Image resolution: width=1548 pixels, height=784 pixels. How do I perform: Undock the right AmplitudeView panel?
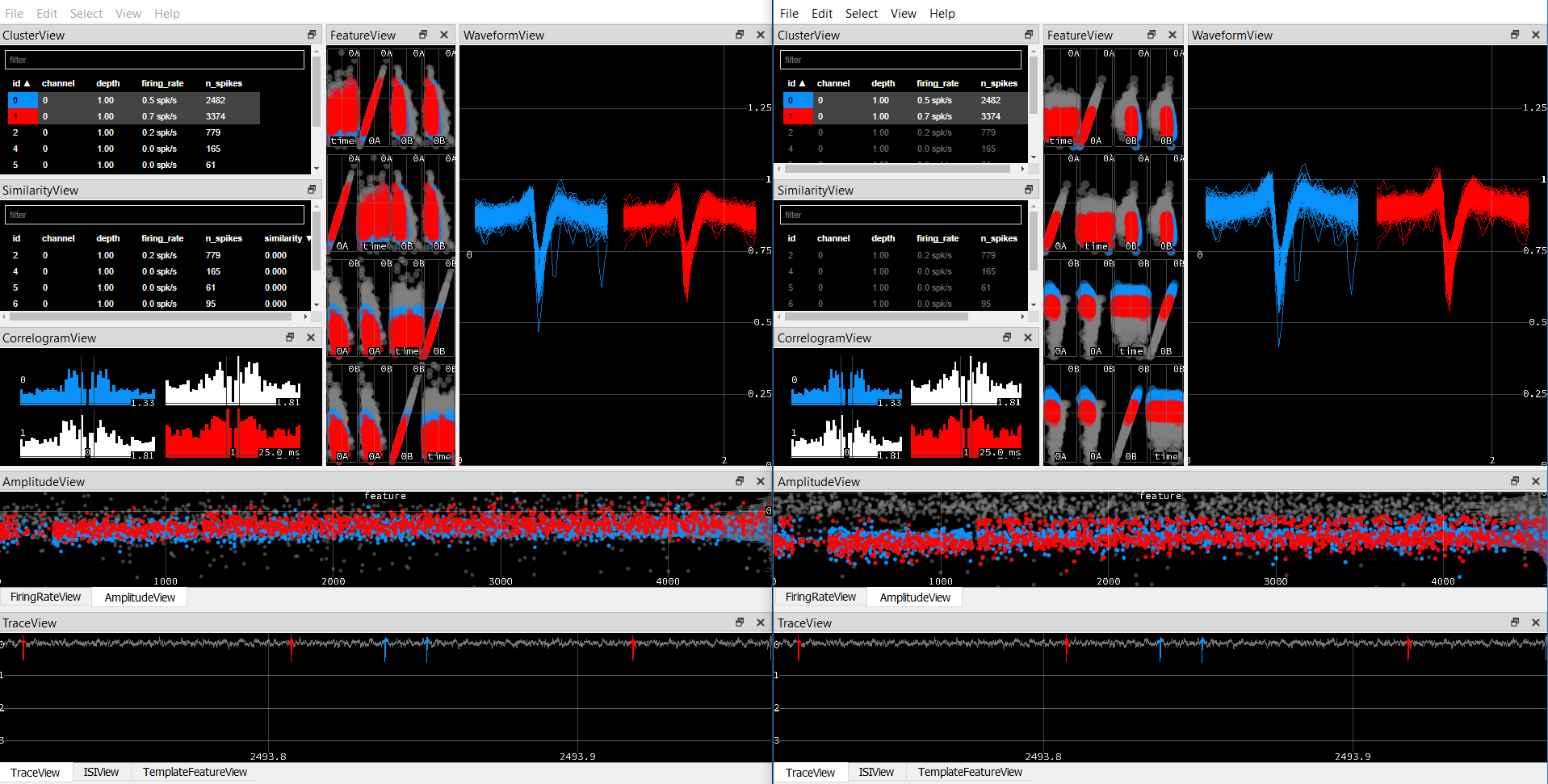(x=1515, y=480)
